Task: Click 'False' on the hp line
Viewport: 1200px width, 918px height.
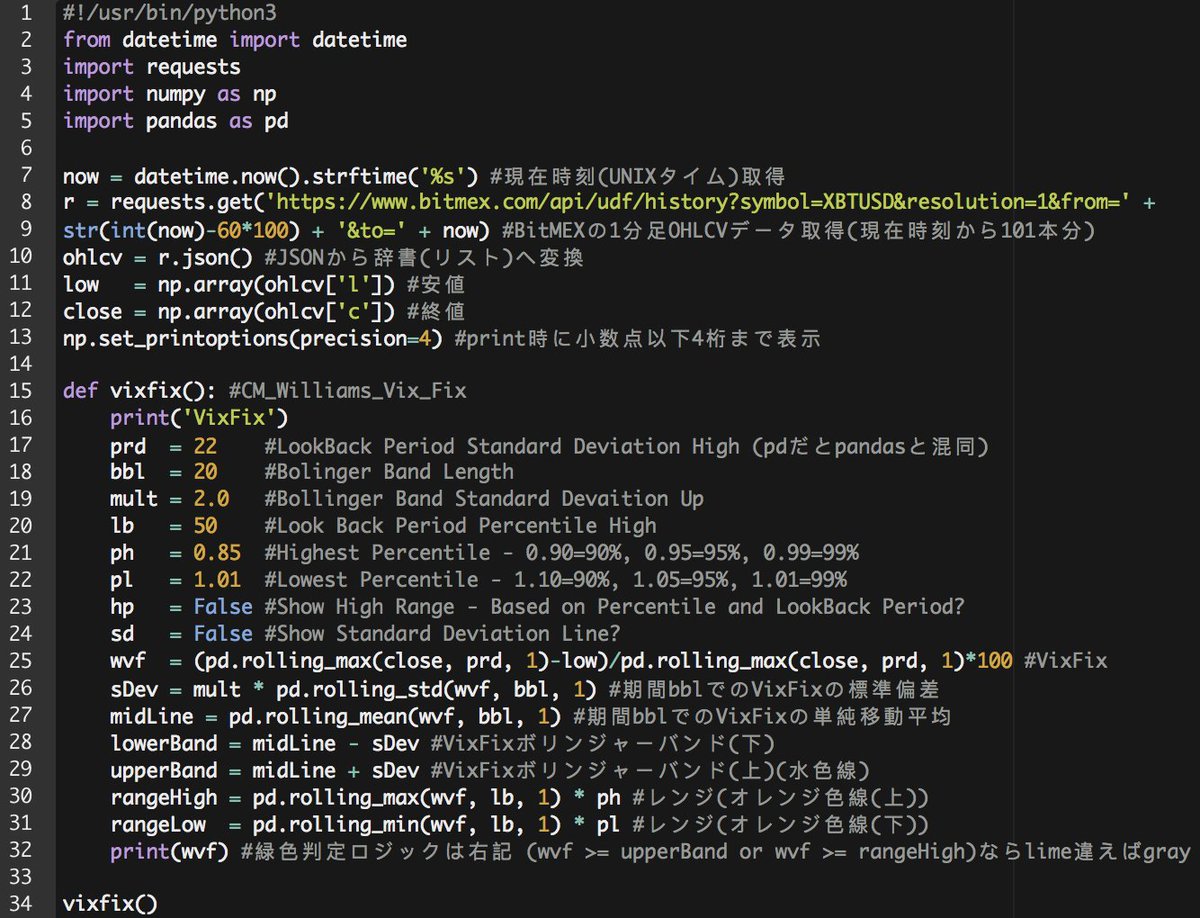Action: pyautogui.click(x=223, y=607)
